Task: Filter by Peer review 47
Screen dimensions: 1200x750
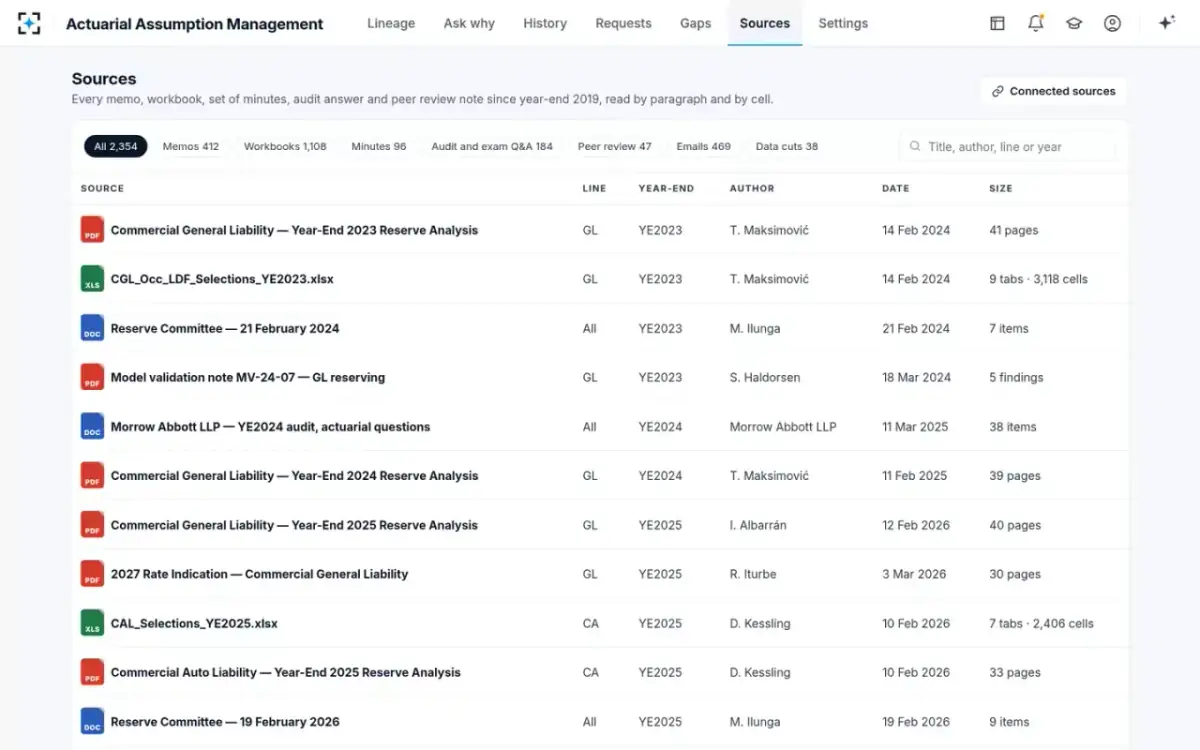Action: (x=615, y=146)
